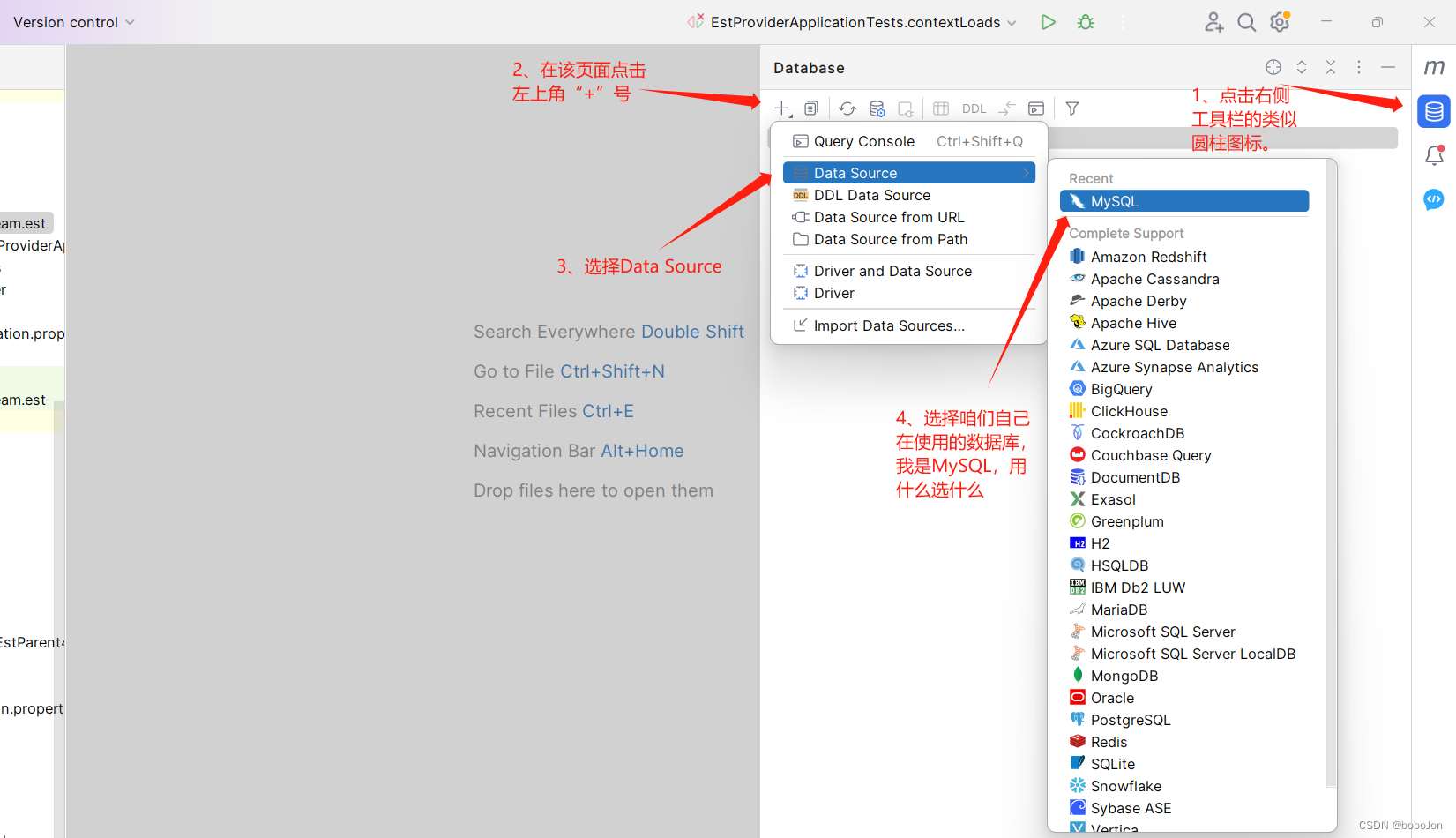1456x838 pixels.
Task: Choose H2 data source
Action: pyautogui.click(x=1184, y=543)
